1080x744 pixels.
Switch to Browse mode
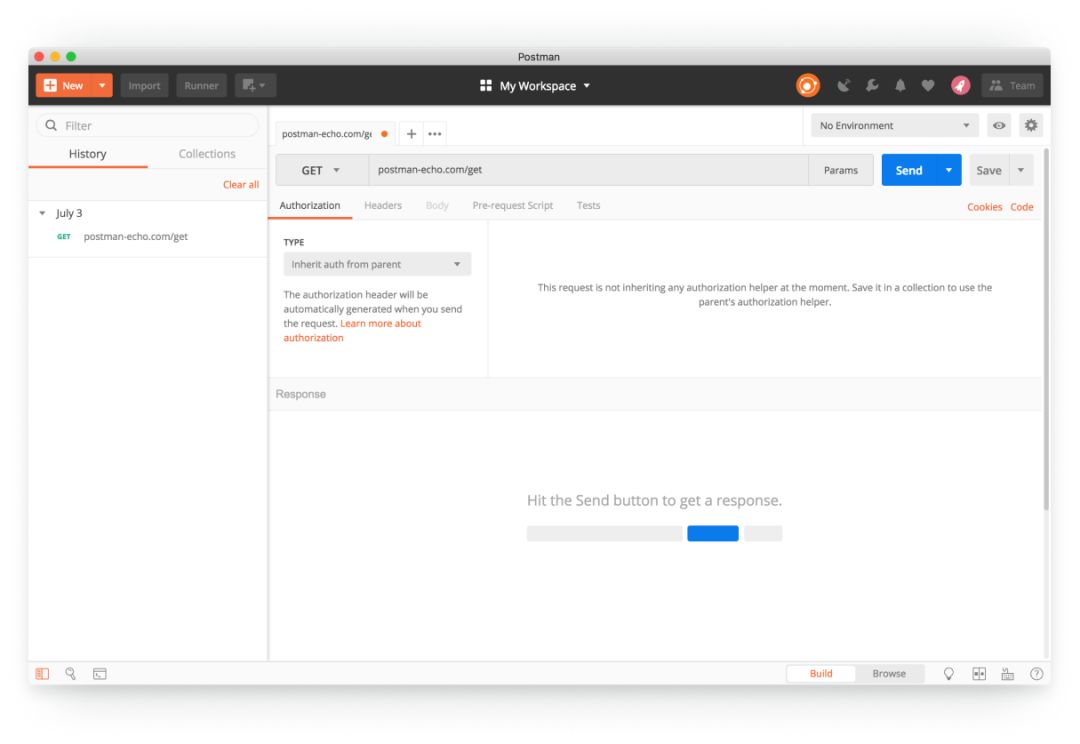pyautogui.click(x=889, y=674)
